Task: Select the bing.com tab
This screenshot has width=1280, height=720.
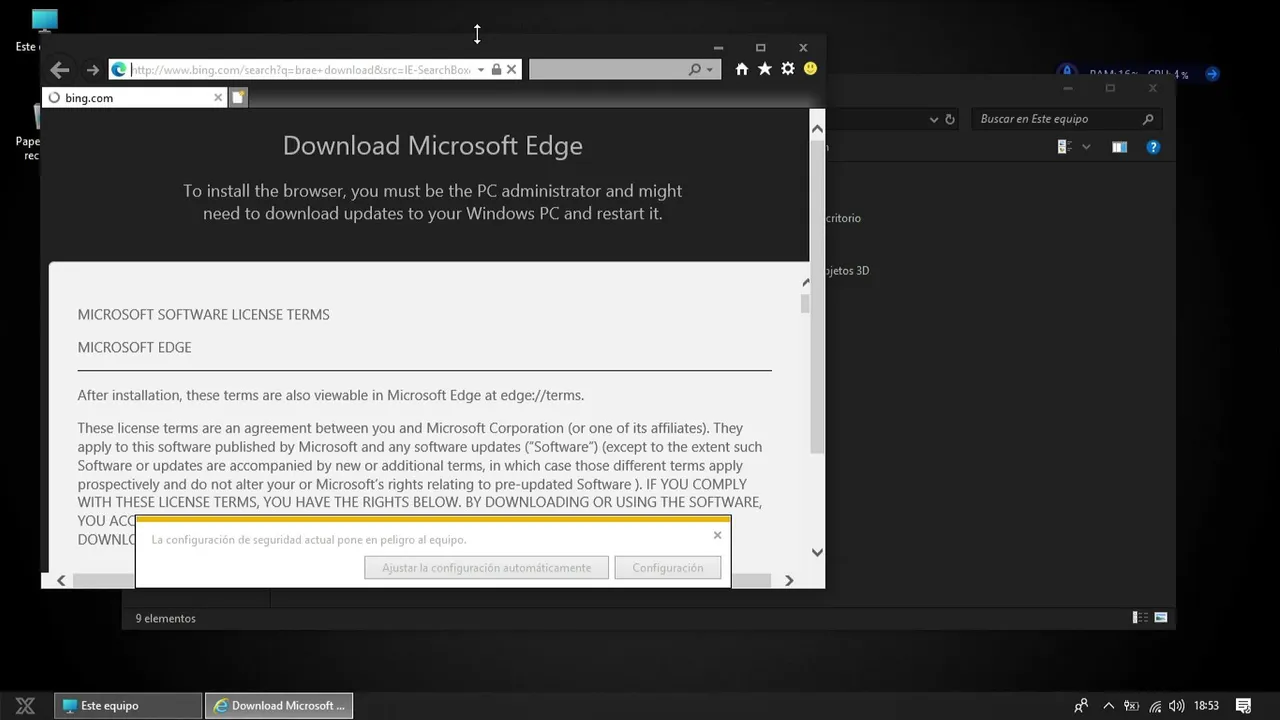Action: tap(135, 97)
